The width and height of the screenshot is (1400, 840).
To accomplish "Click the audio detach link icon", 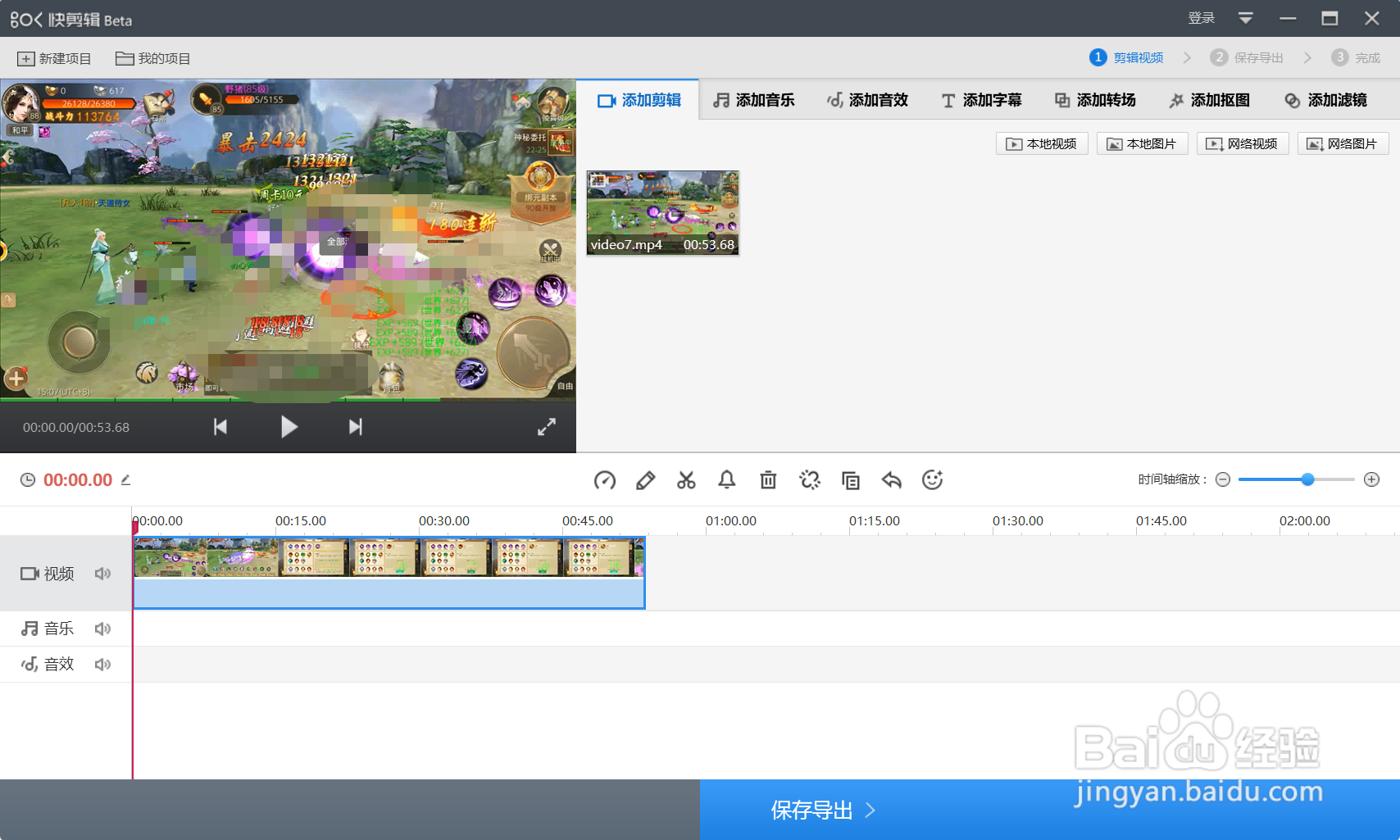I will [x=810, y=480].
